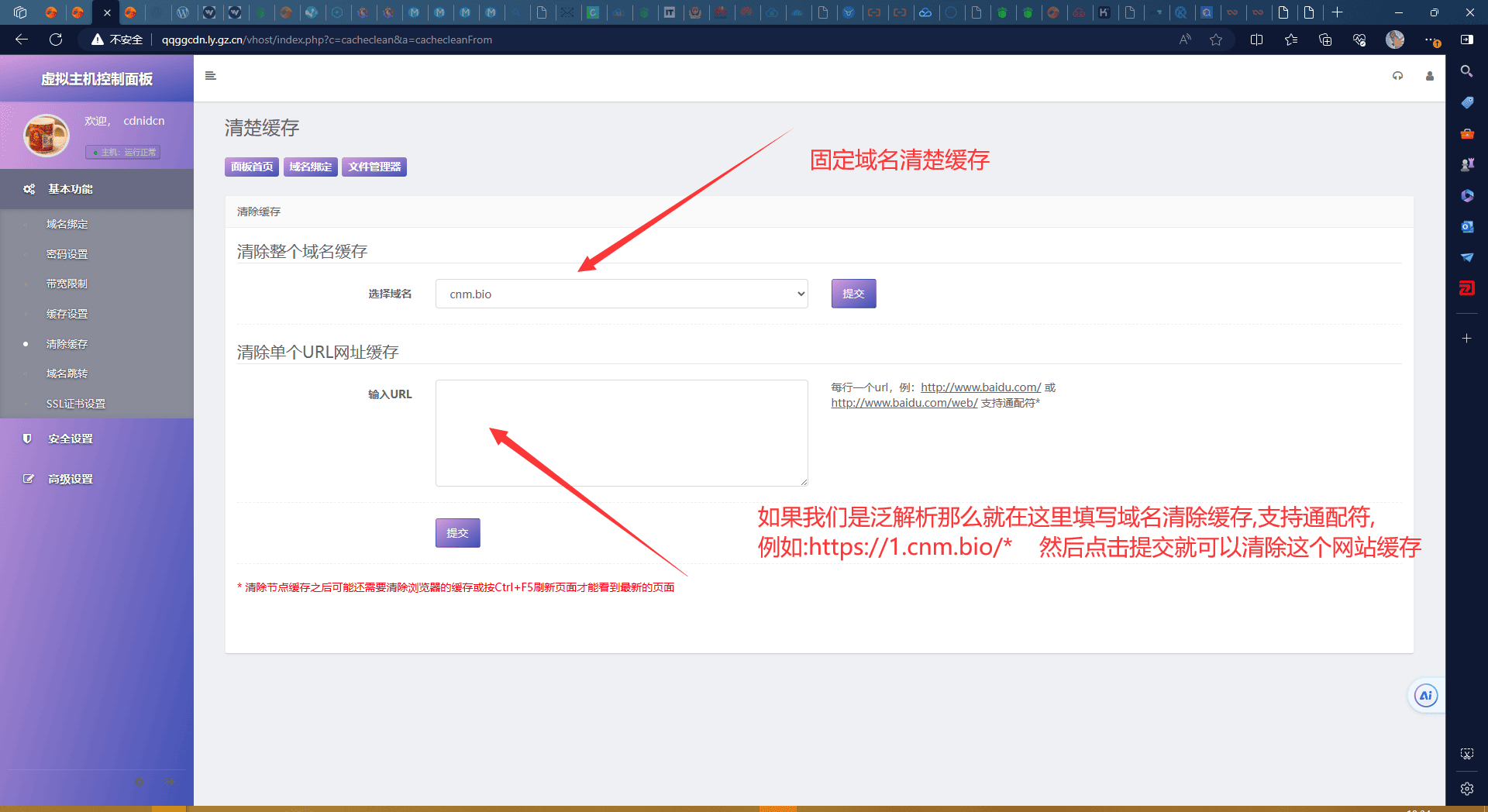Screen dimensions: 1488x812
Task: Submit the URL cache clear 提交 button
Action: (457, 533)
